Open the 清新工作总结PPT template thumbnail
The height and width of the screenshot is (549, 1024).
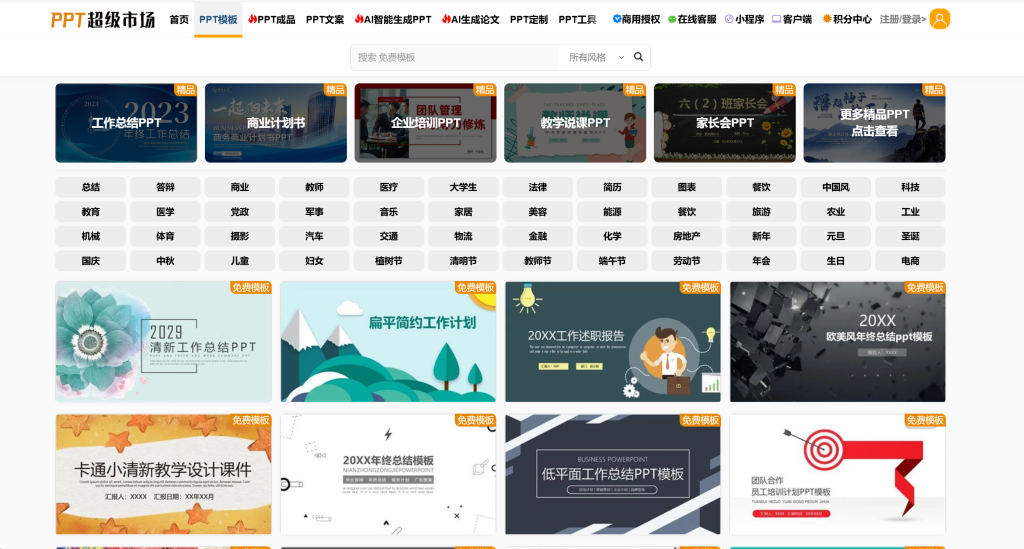163,341
